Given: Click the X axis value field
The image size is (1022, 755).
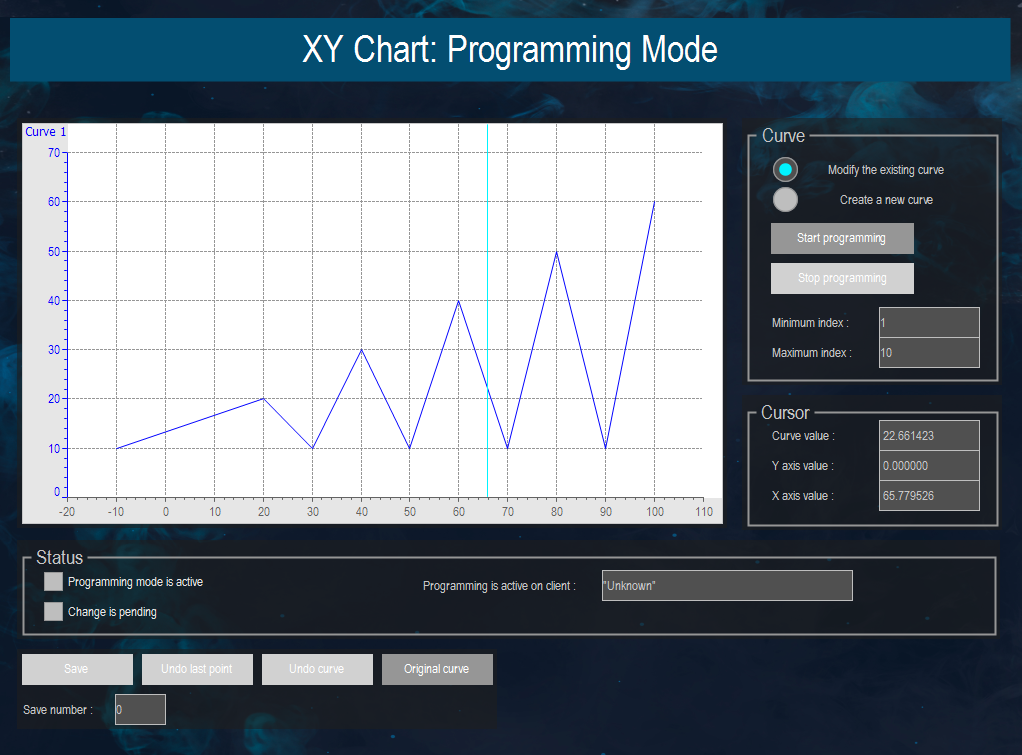Looking at the screenshot, I should pyautogui.click(x=928, y=495).
